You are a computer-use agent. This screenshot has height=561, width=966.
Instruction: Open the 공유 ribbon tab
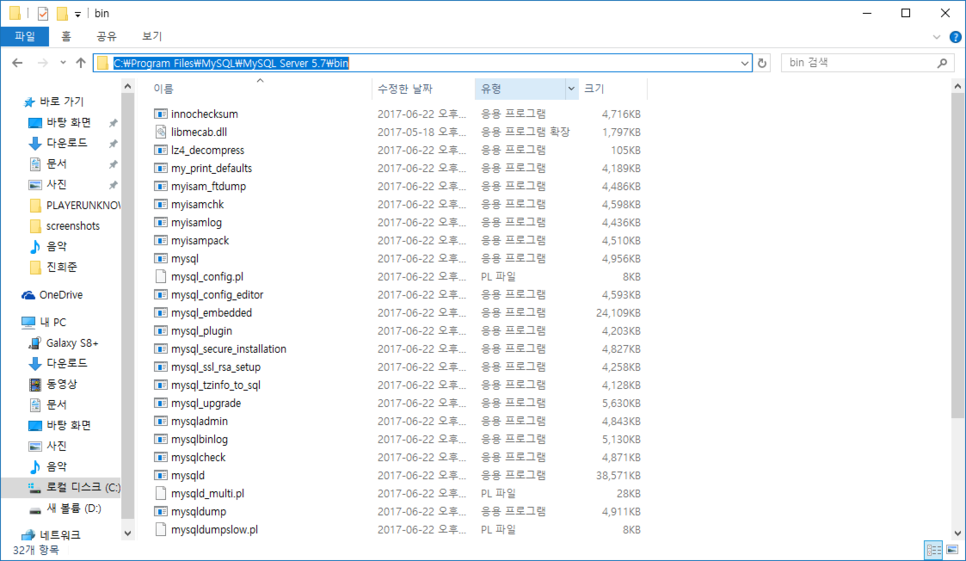[x=106, y=36]
